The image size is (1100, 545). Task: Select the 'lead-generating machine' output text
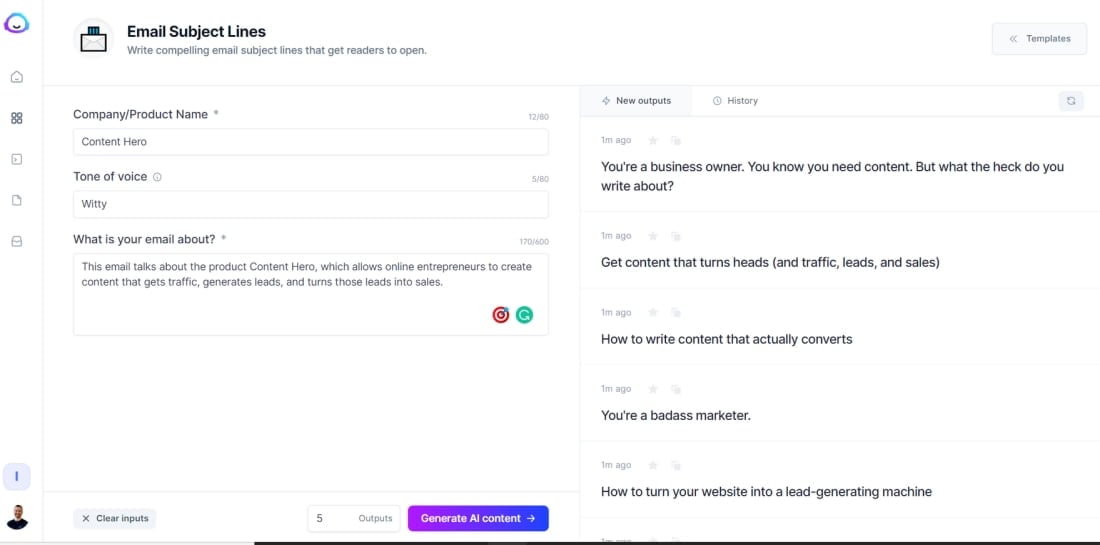[x=766, y=492]
